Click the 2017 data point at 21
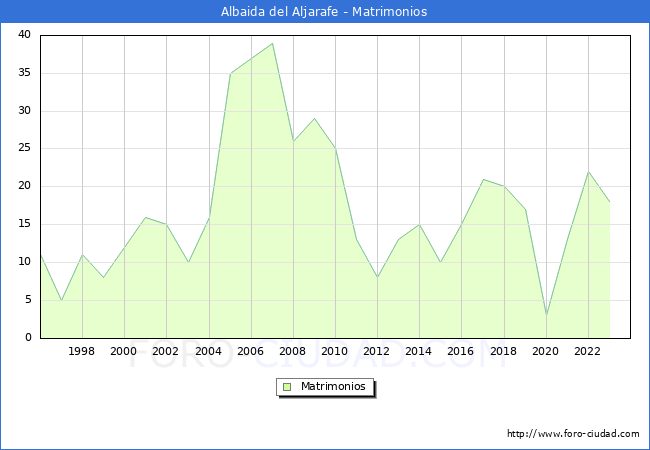This screenshot has height=450, width=650. click(483, 179)
